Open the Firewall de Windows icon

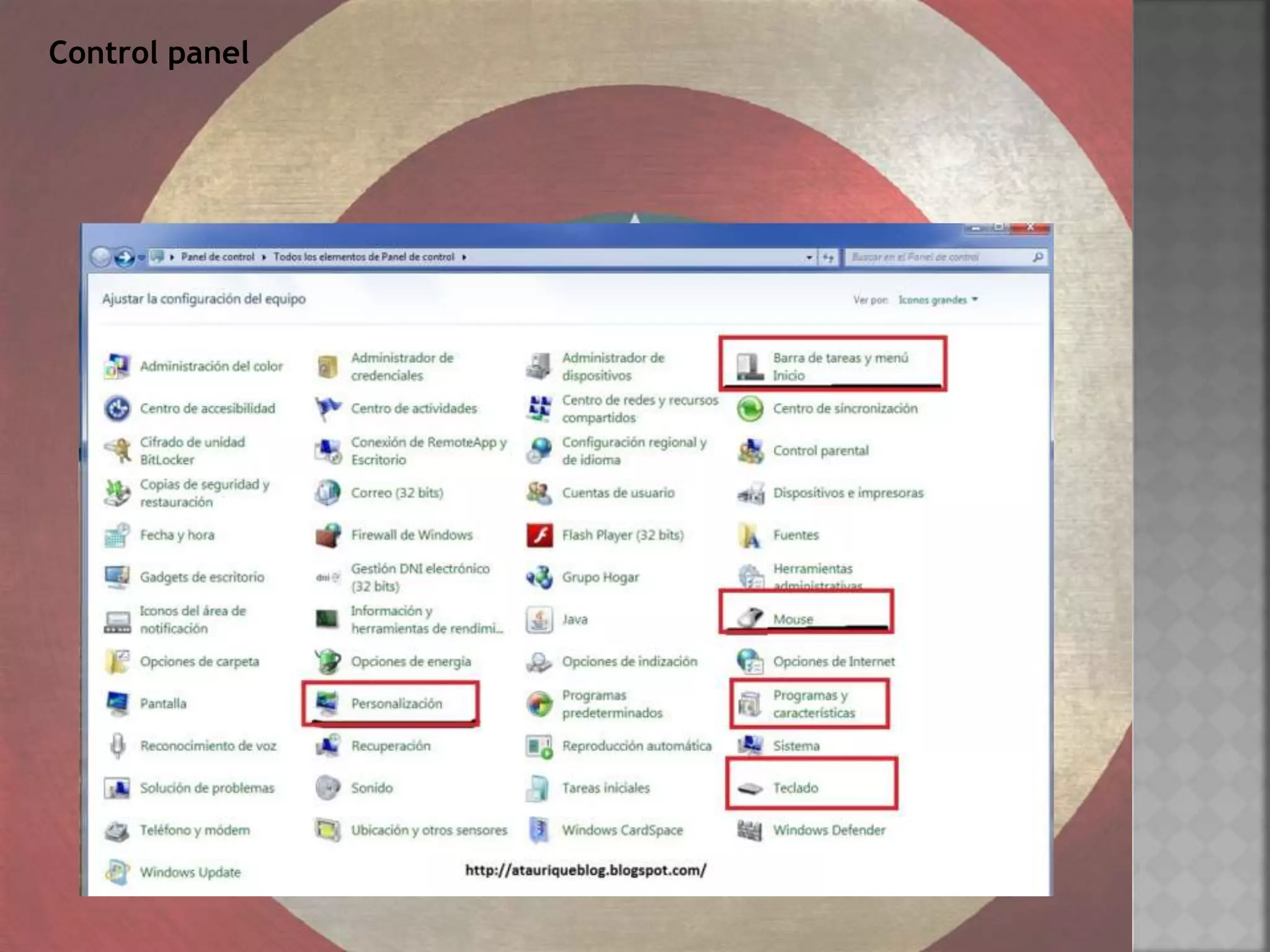click(328, 535)
